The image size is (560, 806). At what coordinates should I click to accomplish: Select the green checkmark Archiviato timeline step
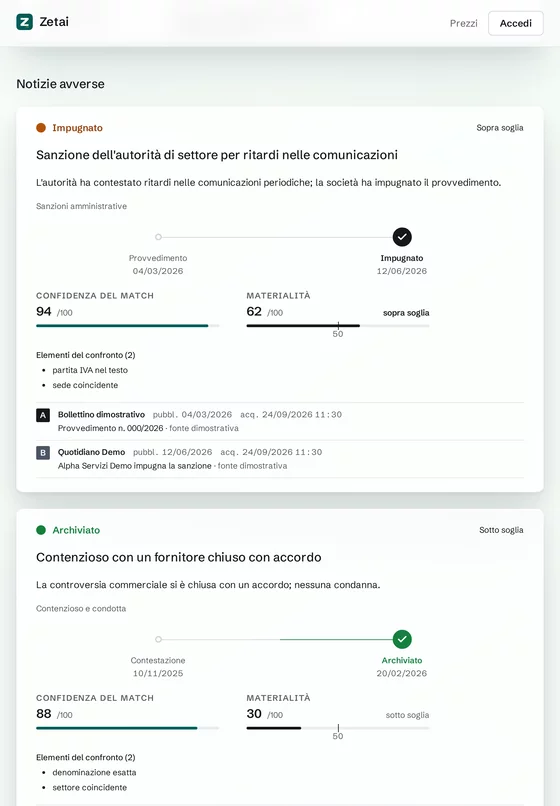[402, 639]
